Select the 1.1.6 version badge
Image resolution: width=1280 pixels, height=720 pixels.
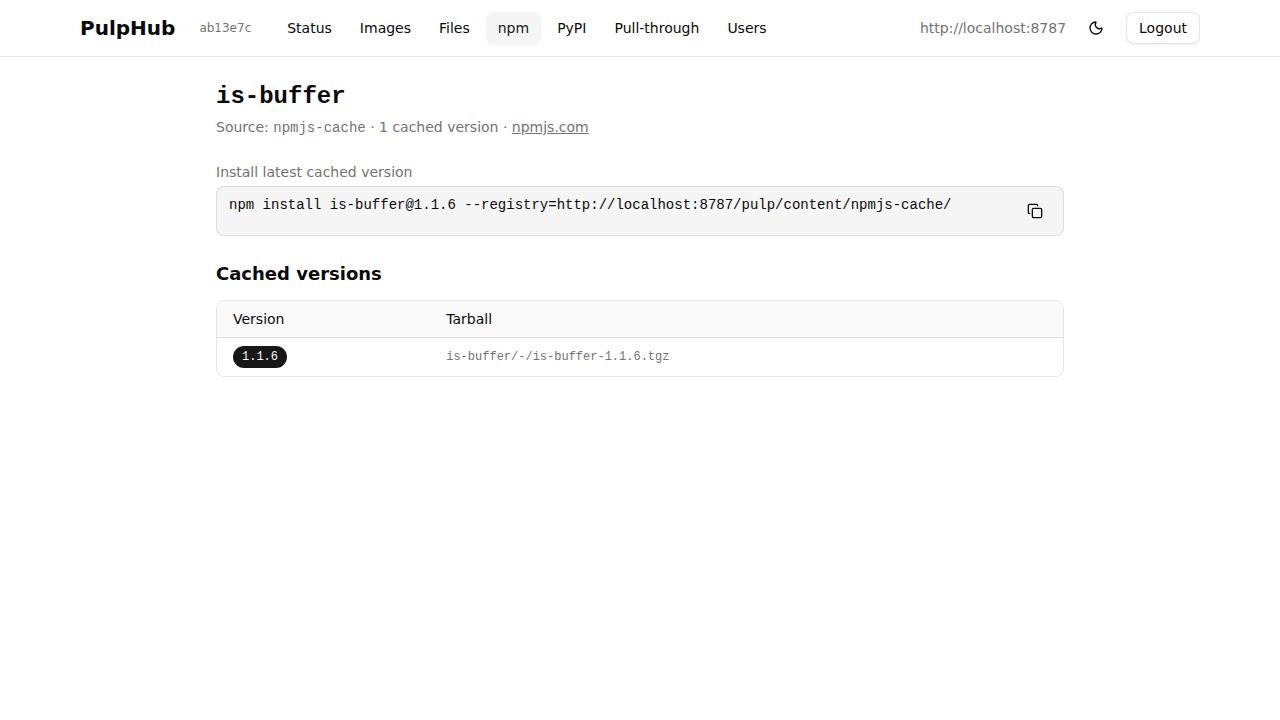coord(259,356)
